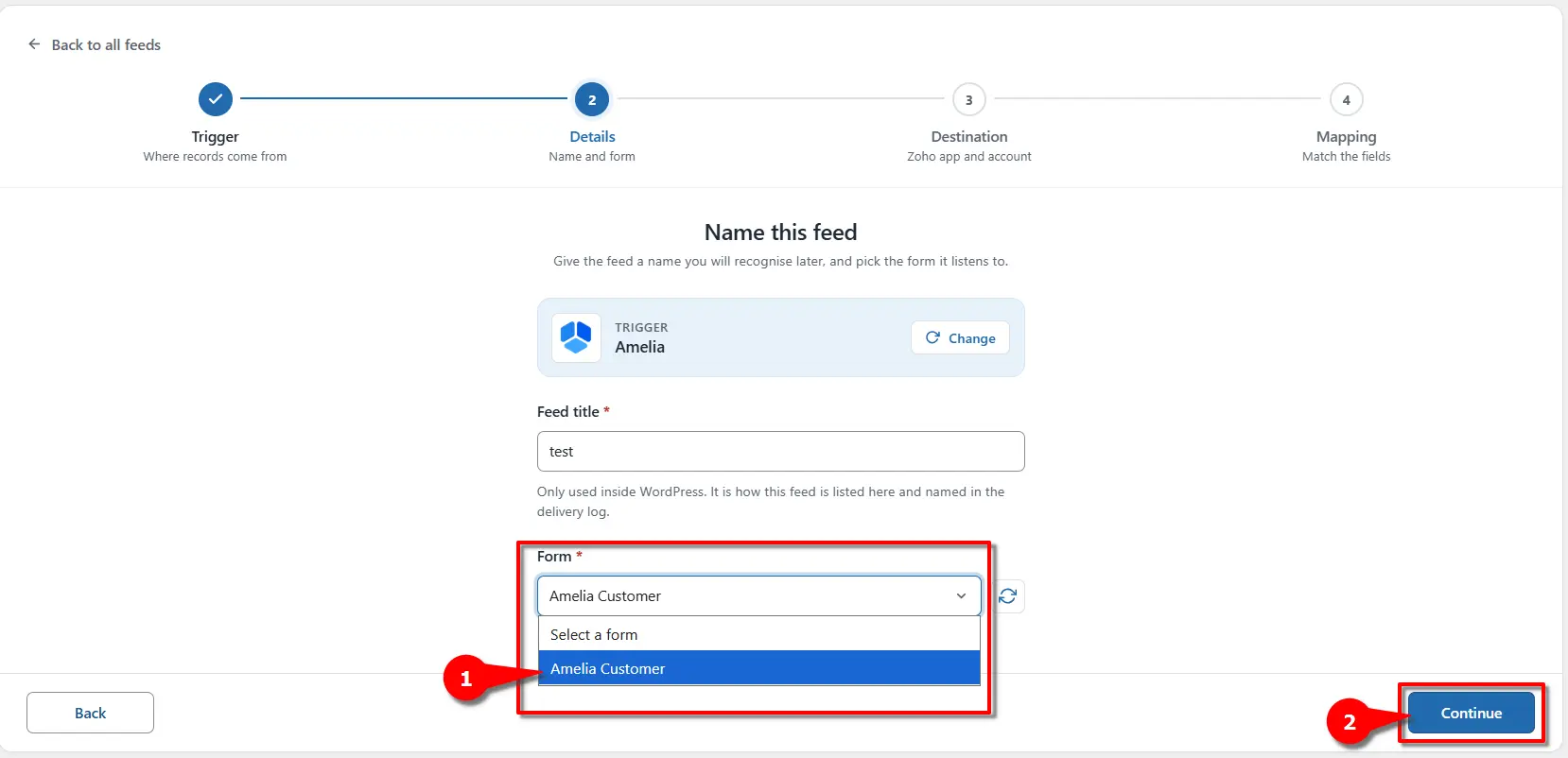1568x758 pixels.
Task: Click the Change trigger button
Action: click(x=960, y=337)
